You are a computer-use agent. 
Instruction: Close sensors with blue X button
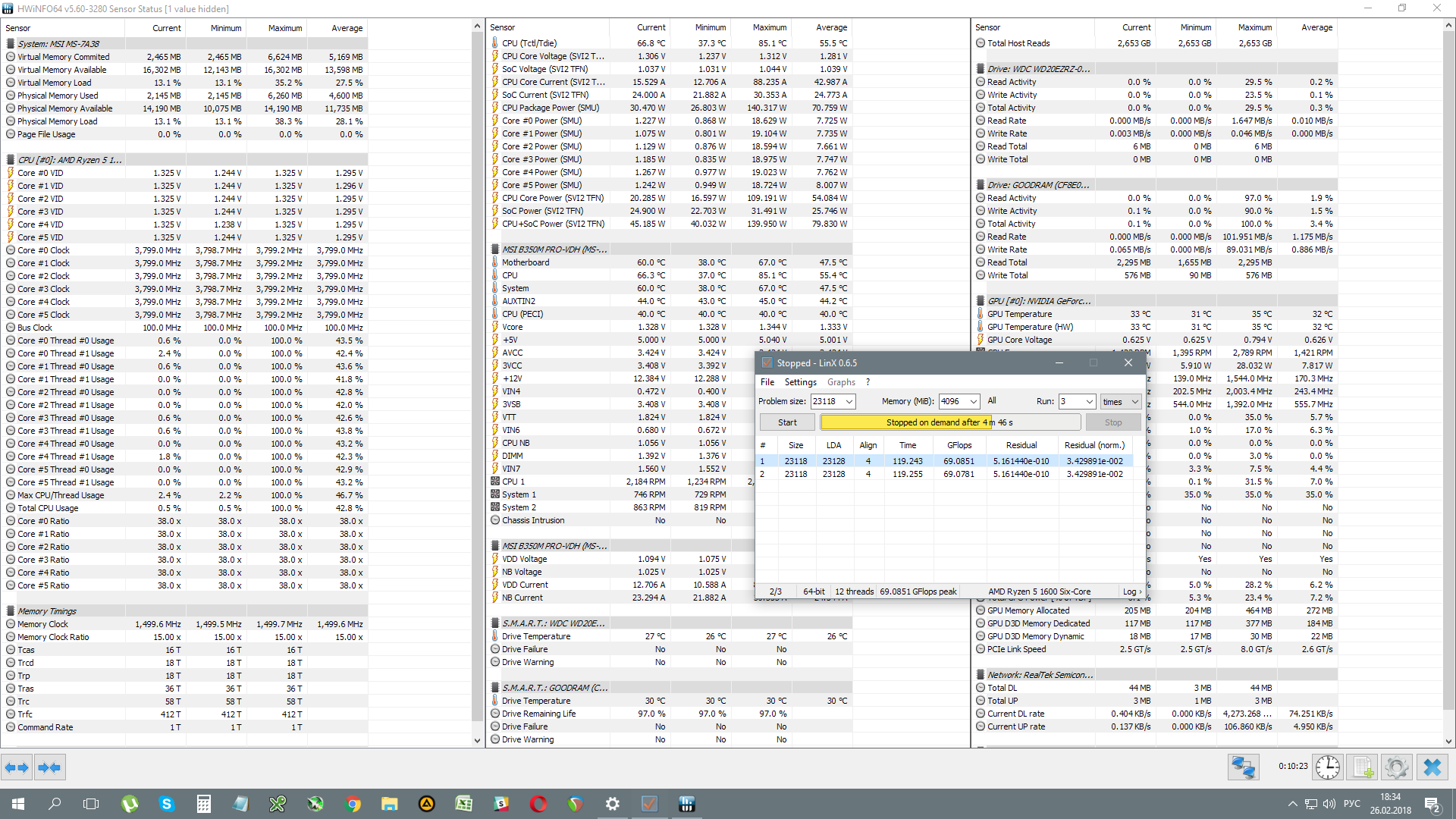click(x=1432, y=767)
